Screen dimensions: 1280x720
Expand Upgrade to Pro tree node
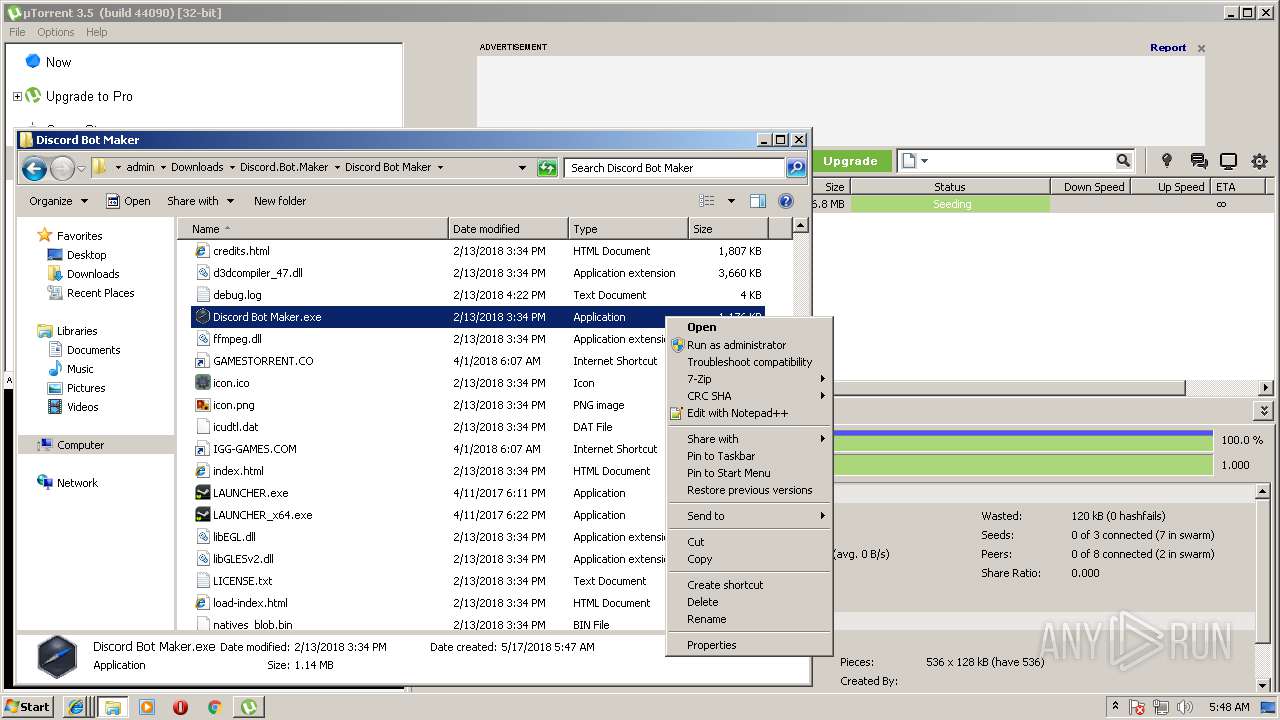tap(17, 96)
